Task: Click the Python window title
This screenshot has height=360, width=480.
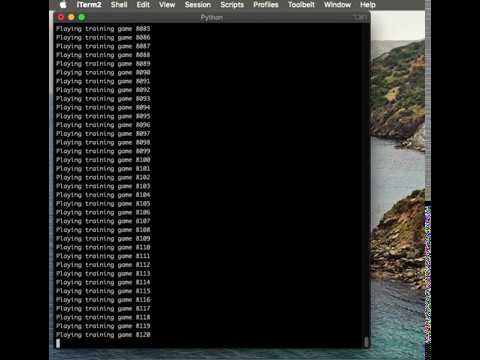Action: pyautogui.click(x=212, y=18)
